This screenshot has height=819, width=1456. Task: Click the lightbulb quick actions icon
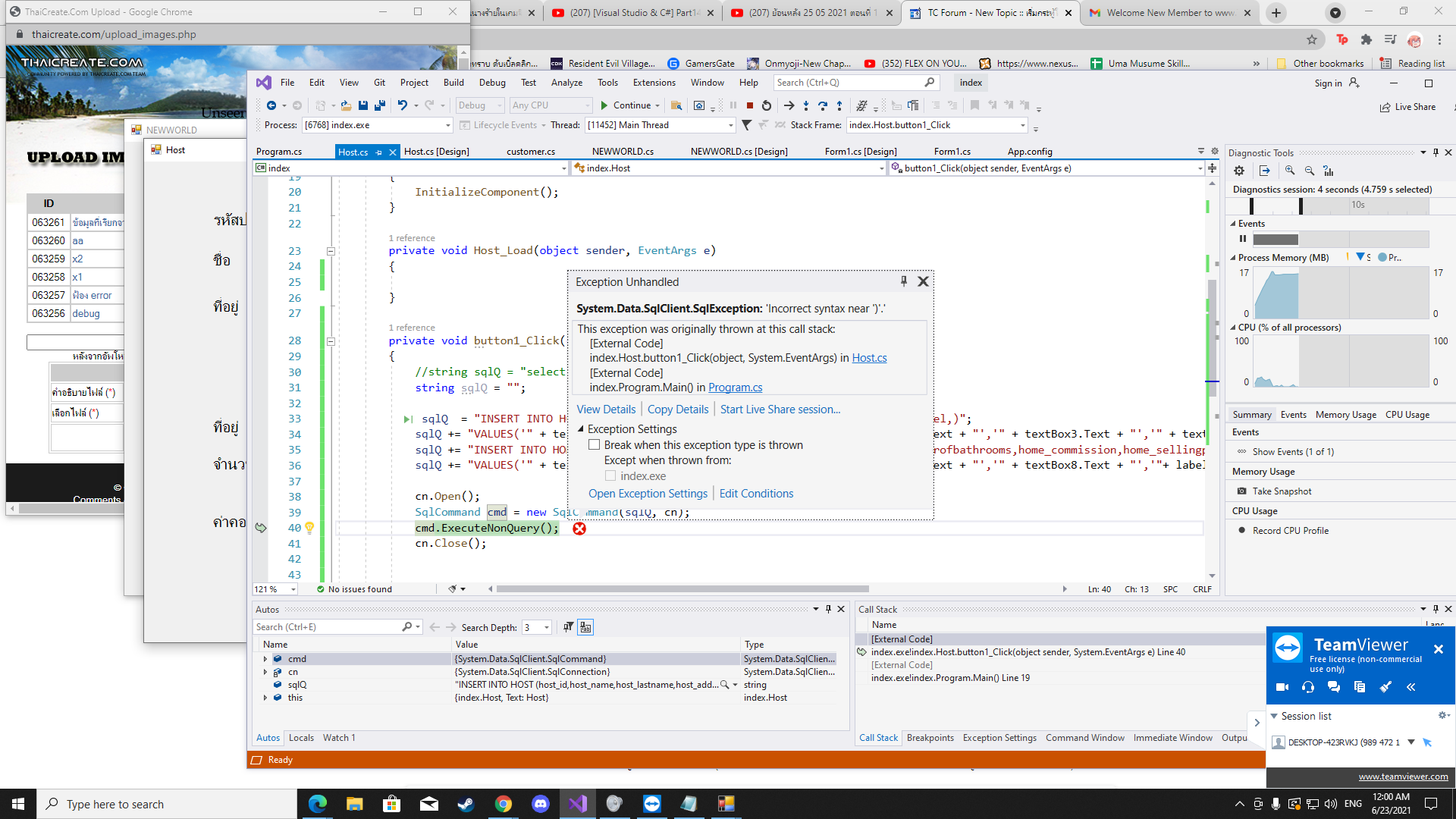point(309,528)
